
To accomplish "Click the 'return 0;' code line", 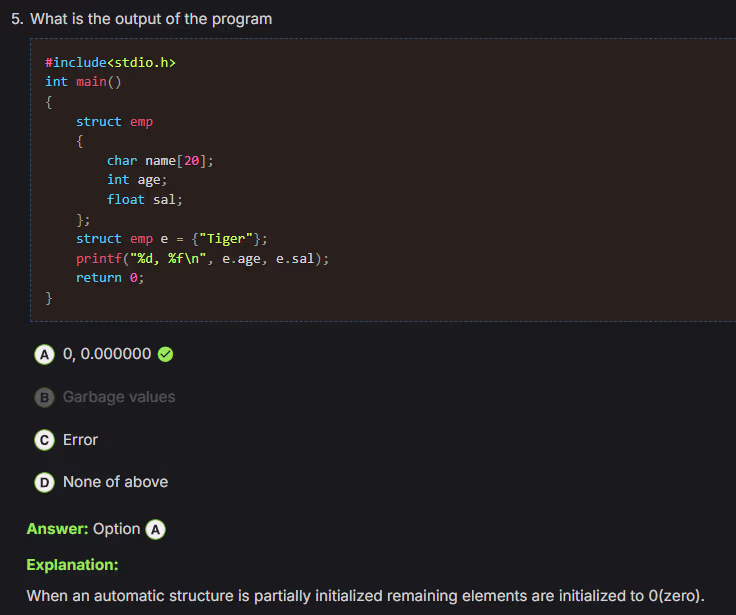I will point(110,277).
